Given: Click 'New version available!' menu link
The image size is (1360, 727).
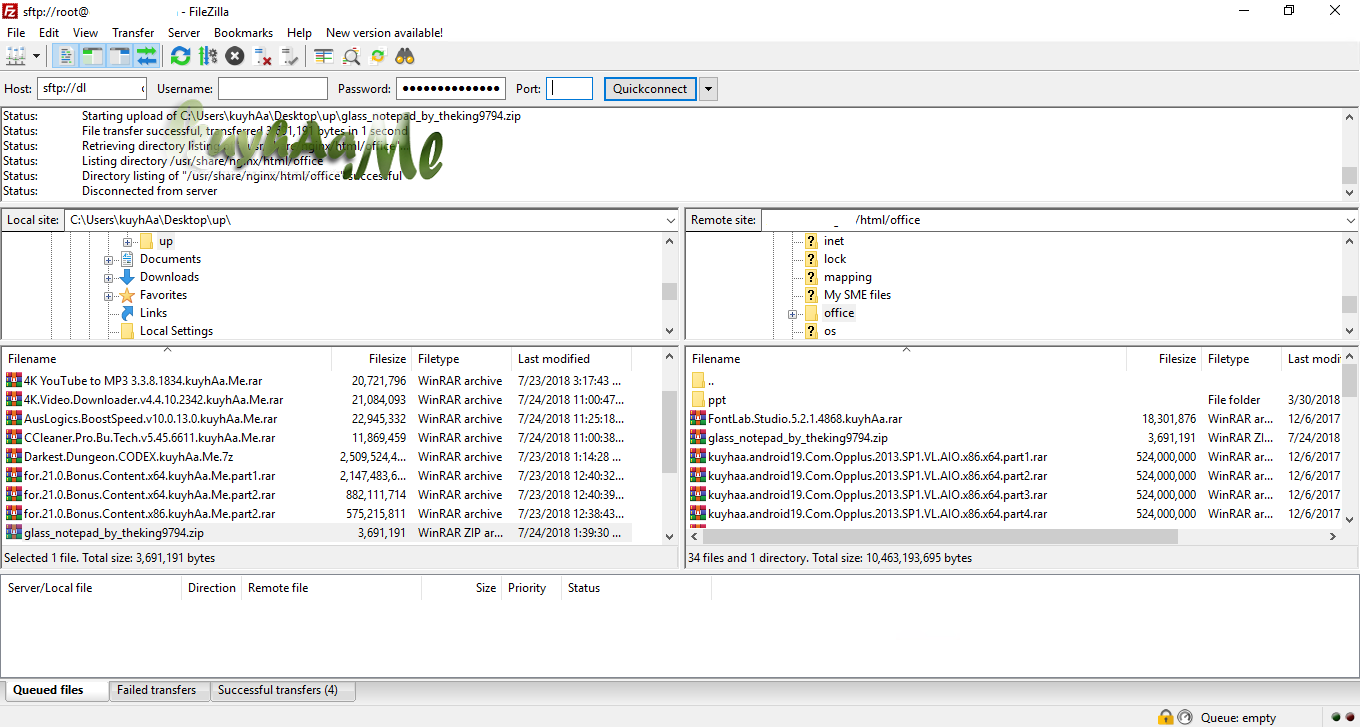Looking at the screenshot, I should tap(384, 32).
